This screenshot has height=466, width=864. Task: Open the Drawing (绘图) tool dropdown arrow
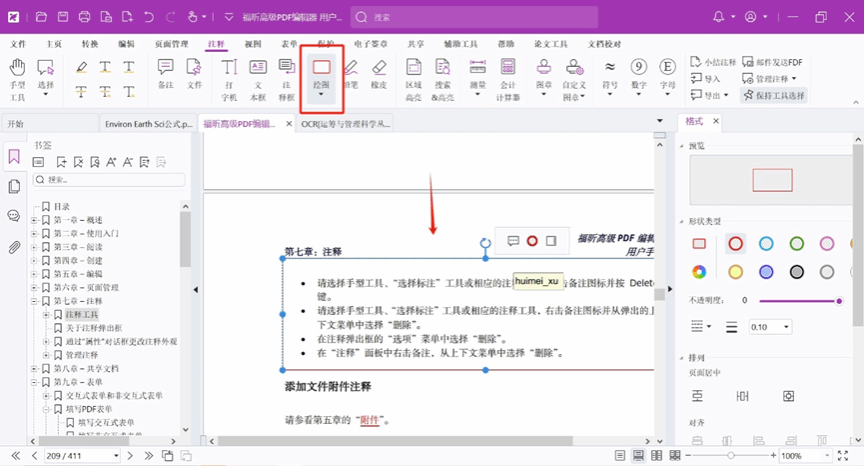[321, 95]
